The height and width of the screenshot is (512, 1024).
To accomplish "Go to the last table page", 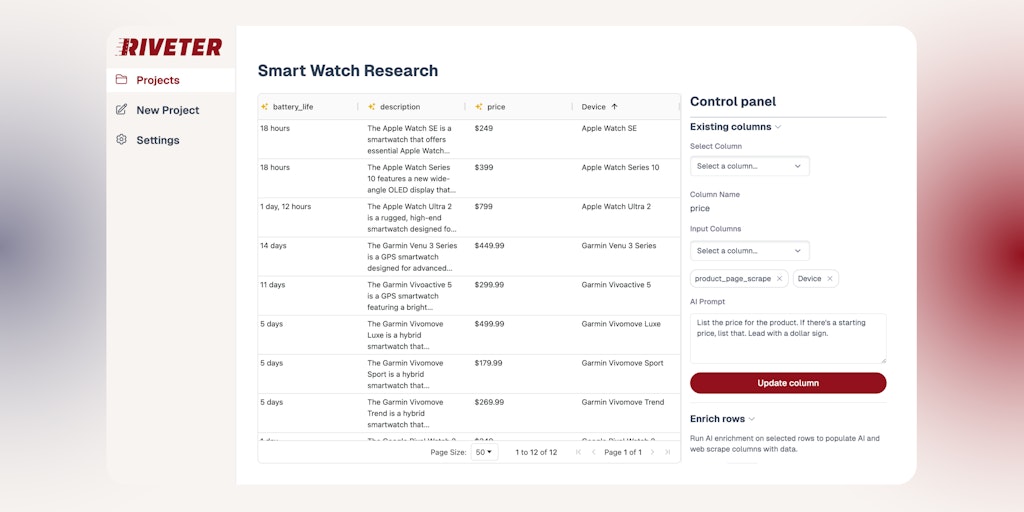I will point(667,452).
